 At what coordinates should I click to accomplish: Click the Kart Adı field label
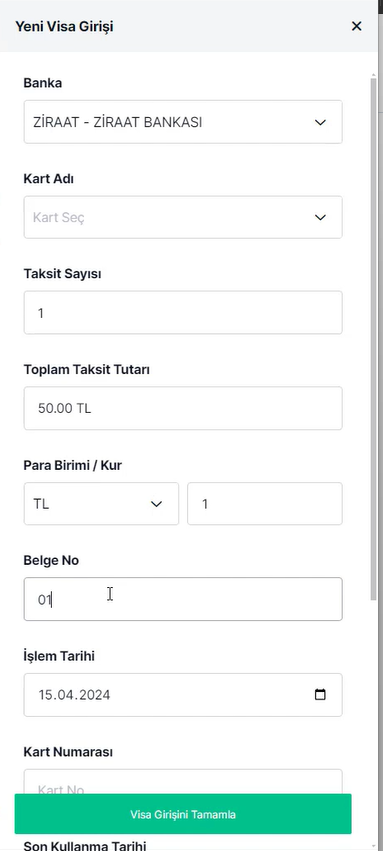coord(49,179)
